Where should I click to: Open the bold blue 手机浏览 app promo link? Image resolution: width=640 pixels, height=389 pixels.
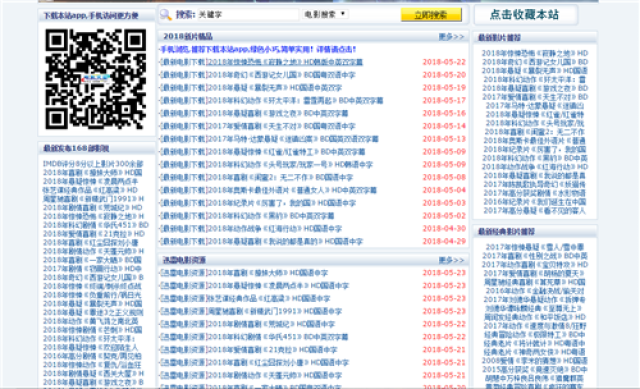pyautogui.click(x=258, y=49)
